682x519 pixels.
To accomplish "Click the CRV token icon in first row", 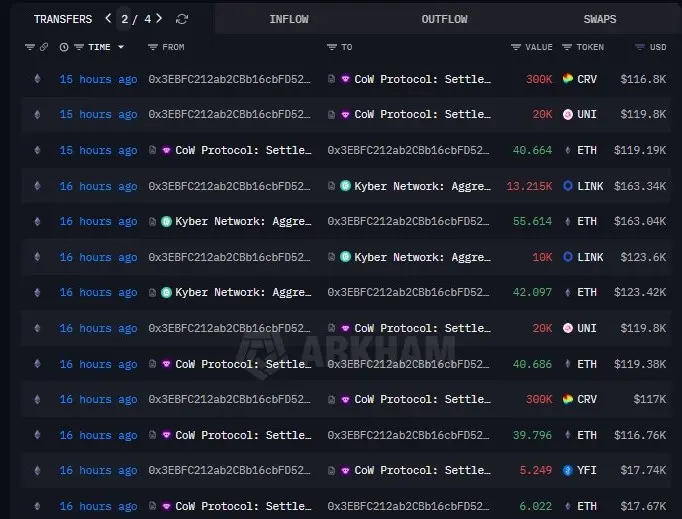I will [568, 79].
